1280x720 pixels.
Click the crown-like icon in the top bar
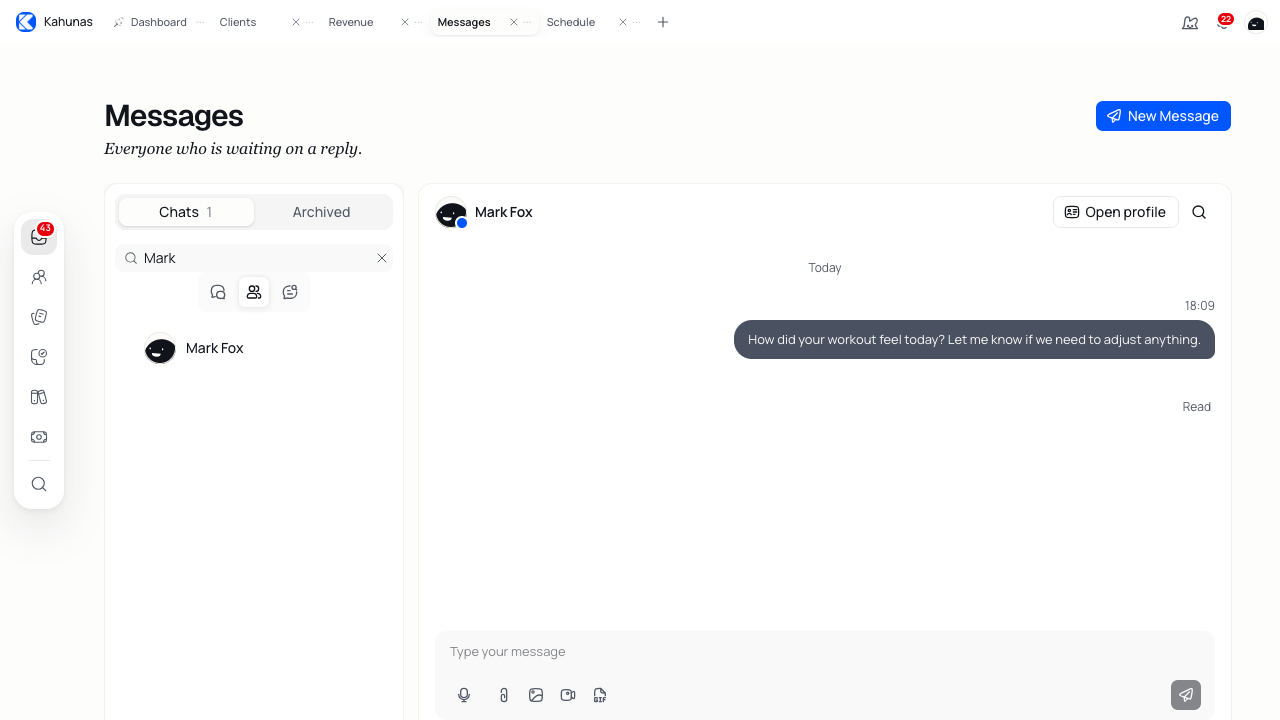[x=1190, y=22]
